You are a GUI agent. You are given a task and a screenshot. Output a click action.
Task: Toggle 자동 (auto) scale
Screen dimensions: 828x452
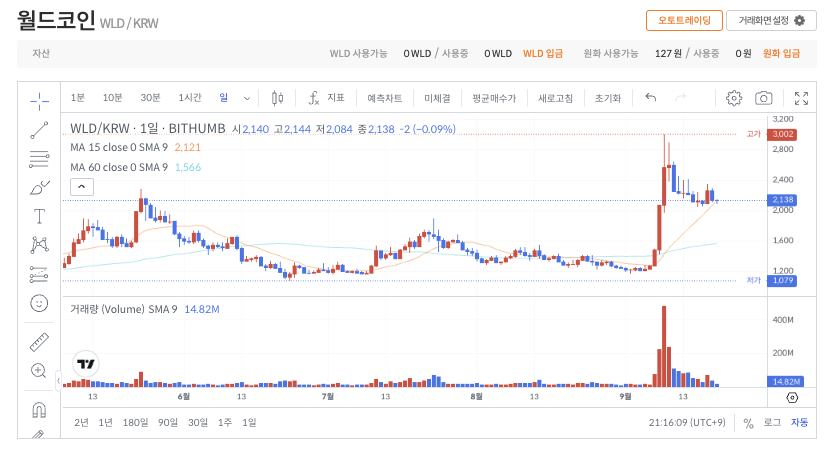click(x=799, y=423)
